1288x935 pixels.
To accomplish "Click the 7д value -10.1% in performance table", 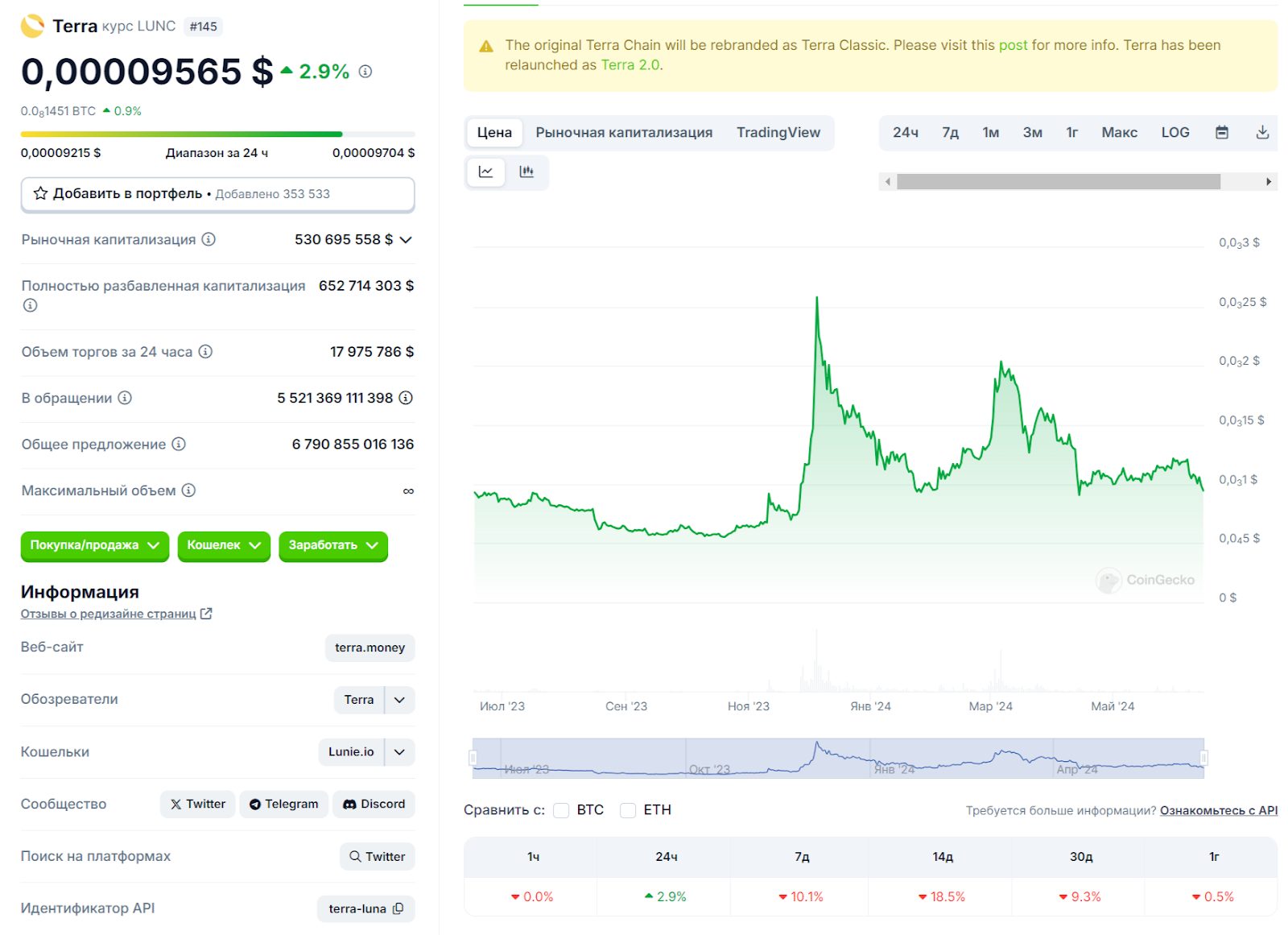I will 801,897.
